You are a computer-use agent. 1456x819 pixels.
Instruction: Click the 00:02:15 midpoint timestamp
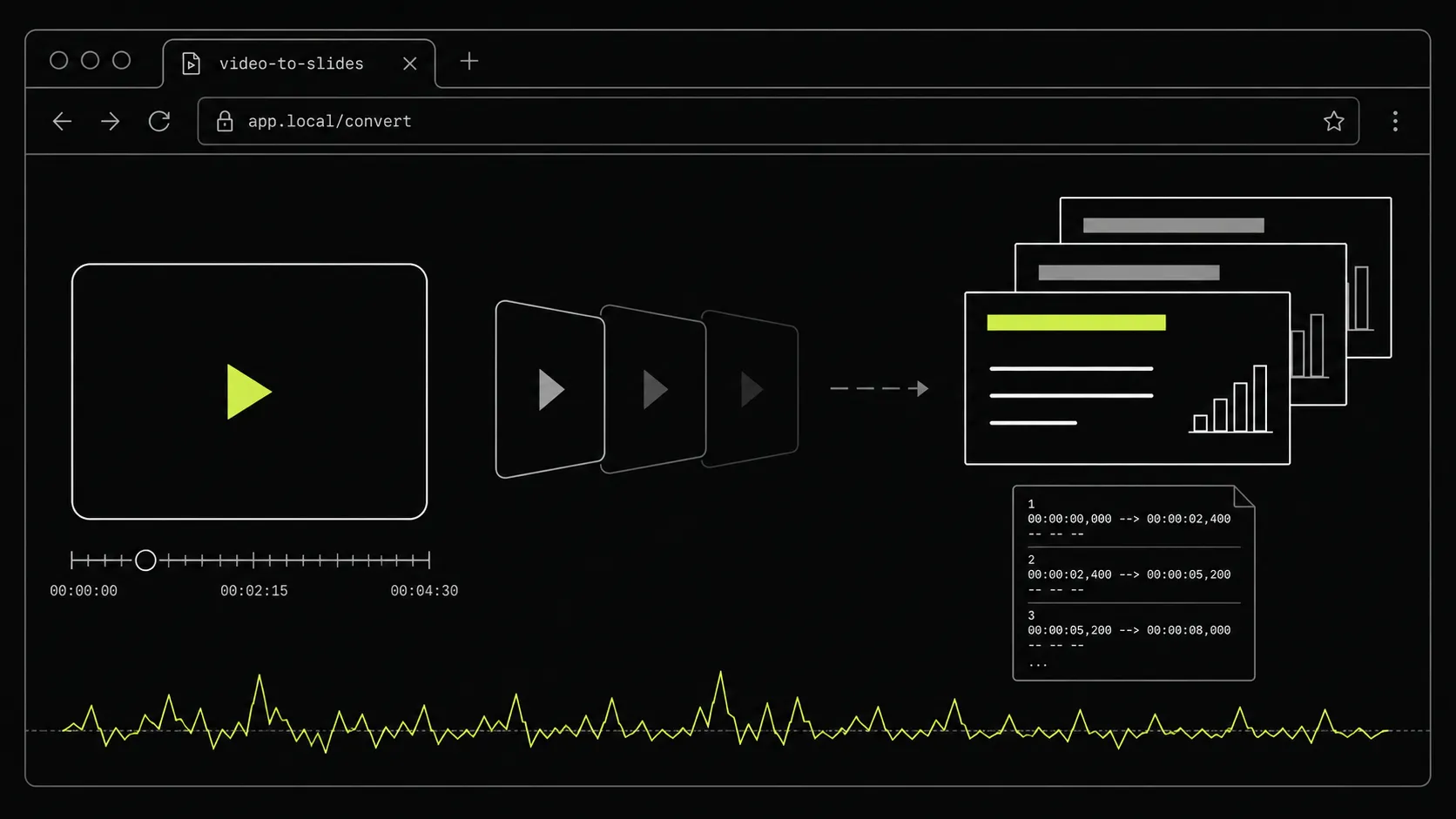point(253,591)
